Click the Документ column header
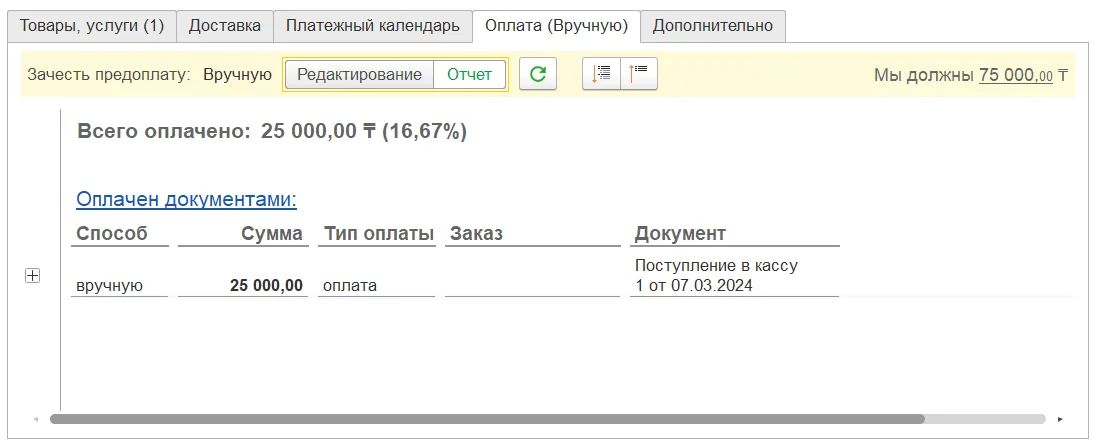This screenshot has width=1097, height=447. 680,234
